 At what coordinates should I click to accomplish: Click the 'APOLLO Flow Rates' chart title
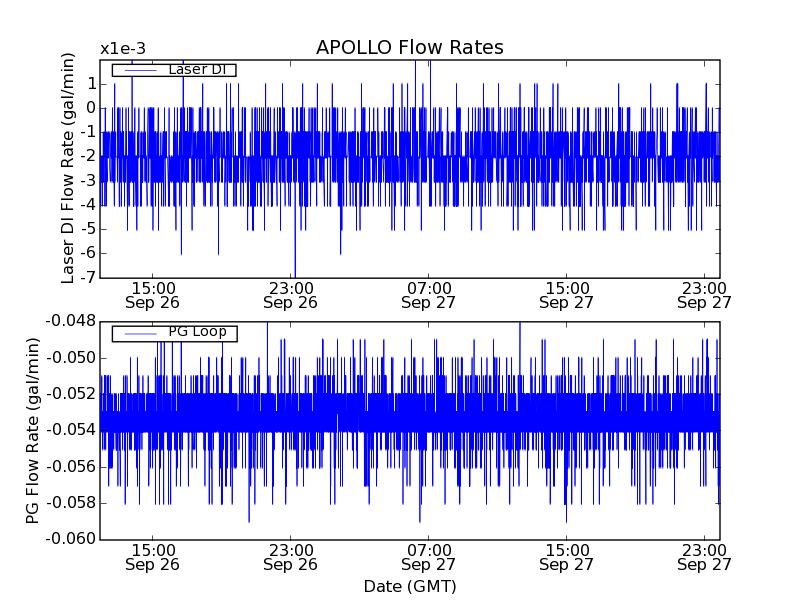(x=410, y=47)
